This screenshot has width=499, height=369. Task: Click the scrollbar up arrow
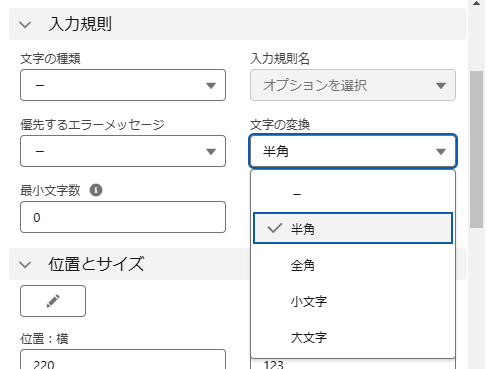477,3
